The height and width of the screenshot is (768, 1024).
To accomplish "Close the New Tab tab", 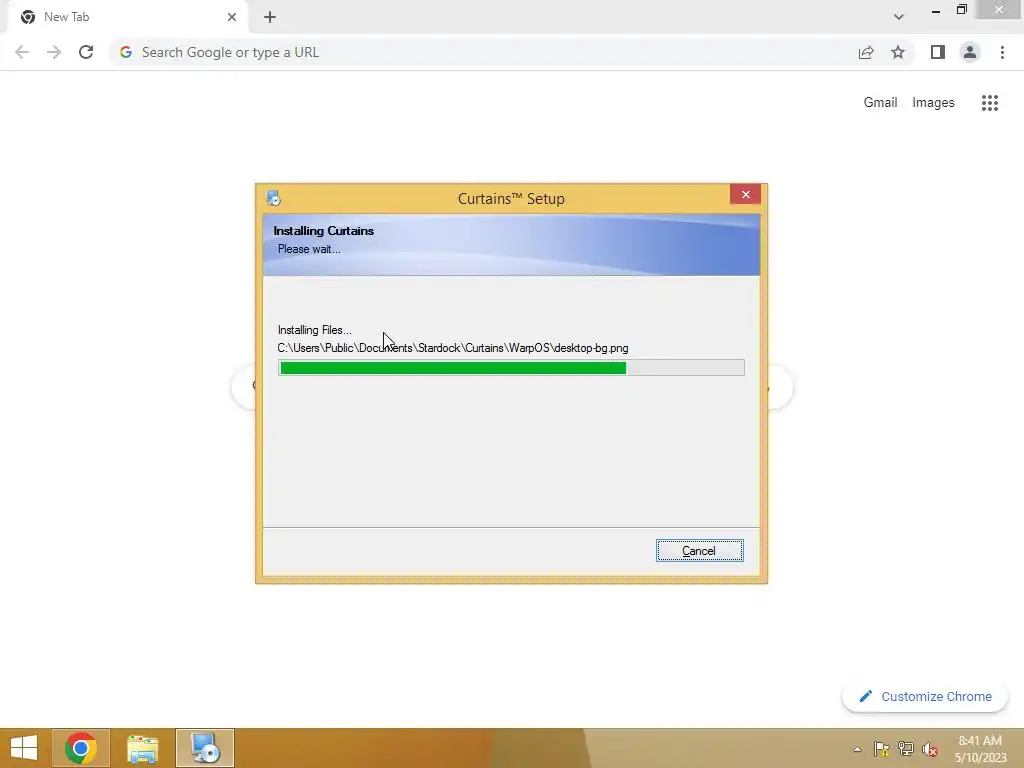I will [232, 17].
